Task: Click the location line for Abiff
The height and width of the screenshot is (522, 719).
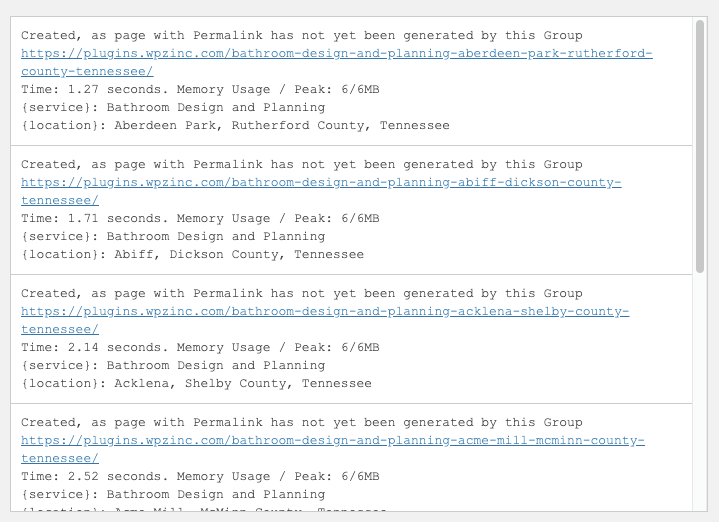Action: 192,255
